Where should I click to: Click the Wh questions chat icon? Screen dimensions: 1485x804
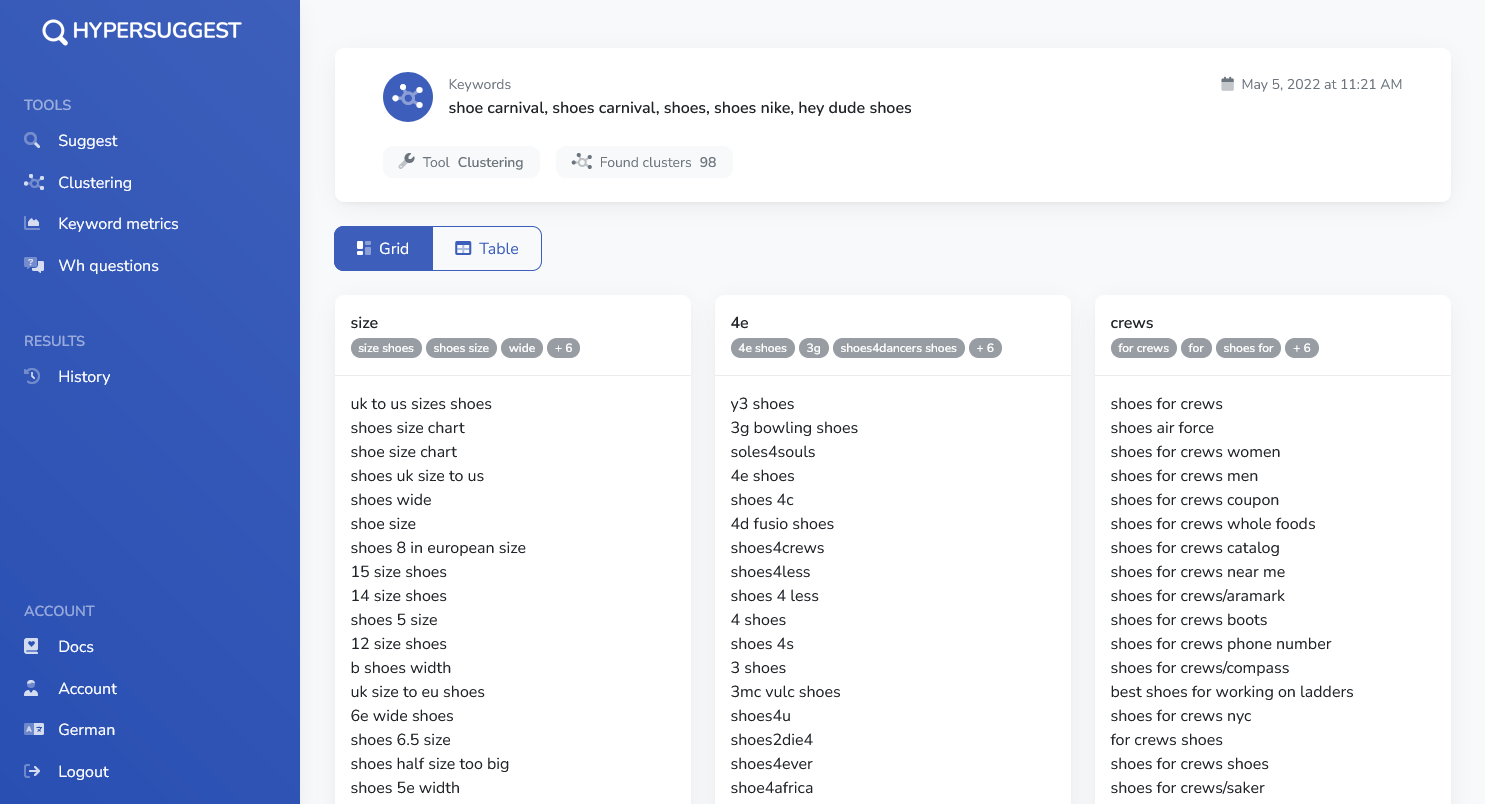tap(33, 265)
